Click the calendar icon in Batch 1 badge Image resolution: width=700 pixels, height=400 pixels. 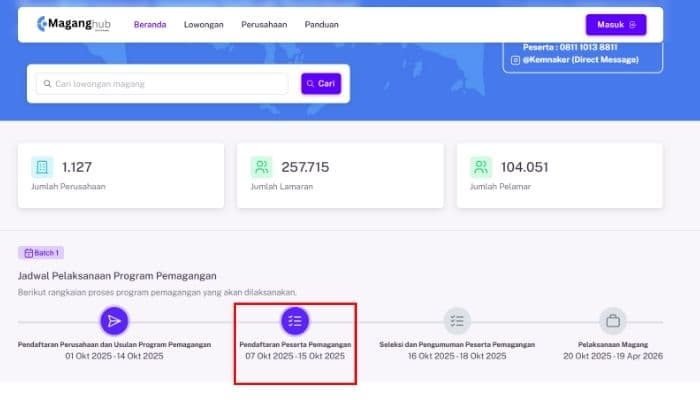tap(29, 253)
